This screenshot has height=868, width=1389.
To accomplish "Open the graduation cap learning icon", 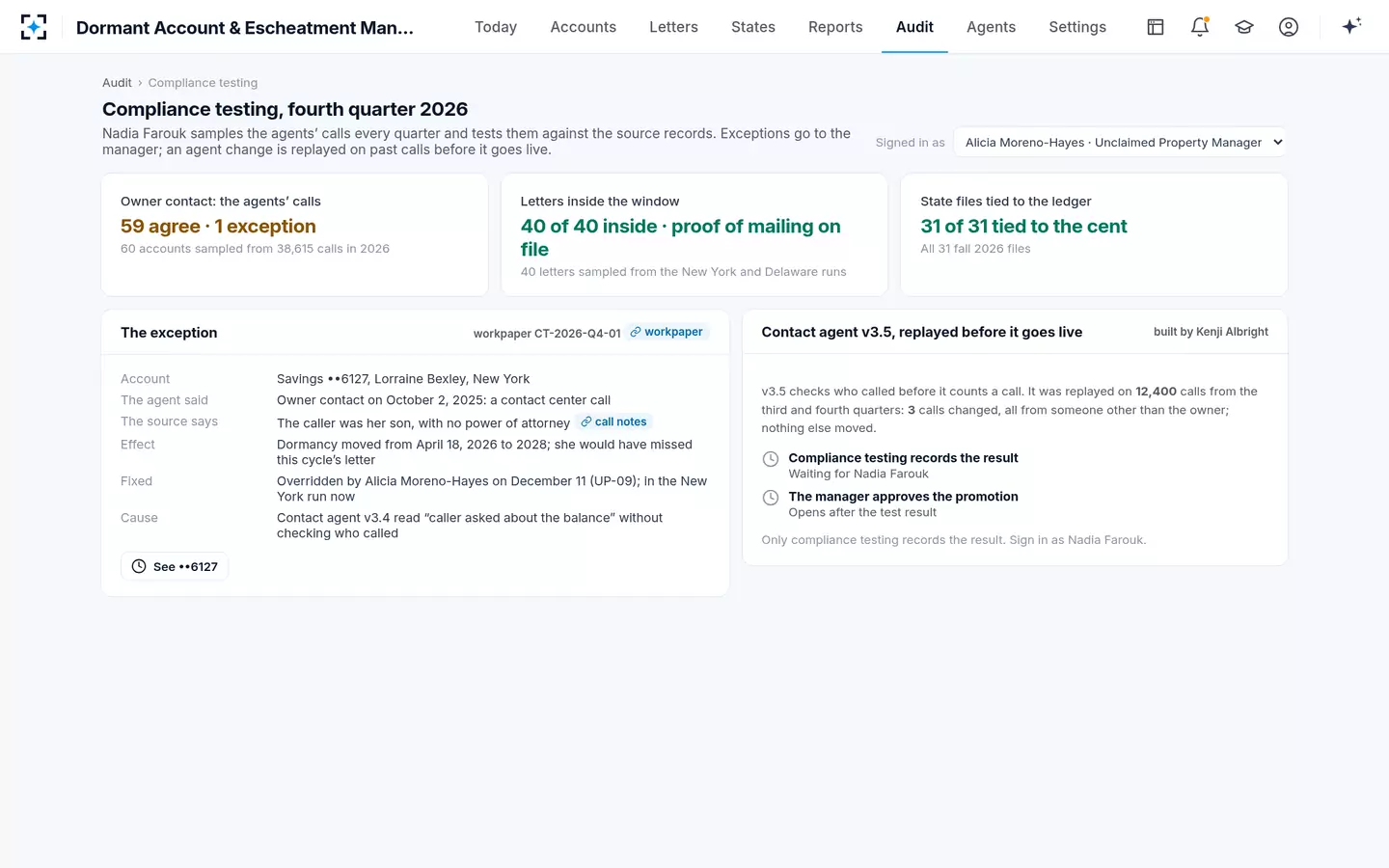I will [1244, 27].
